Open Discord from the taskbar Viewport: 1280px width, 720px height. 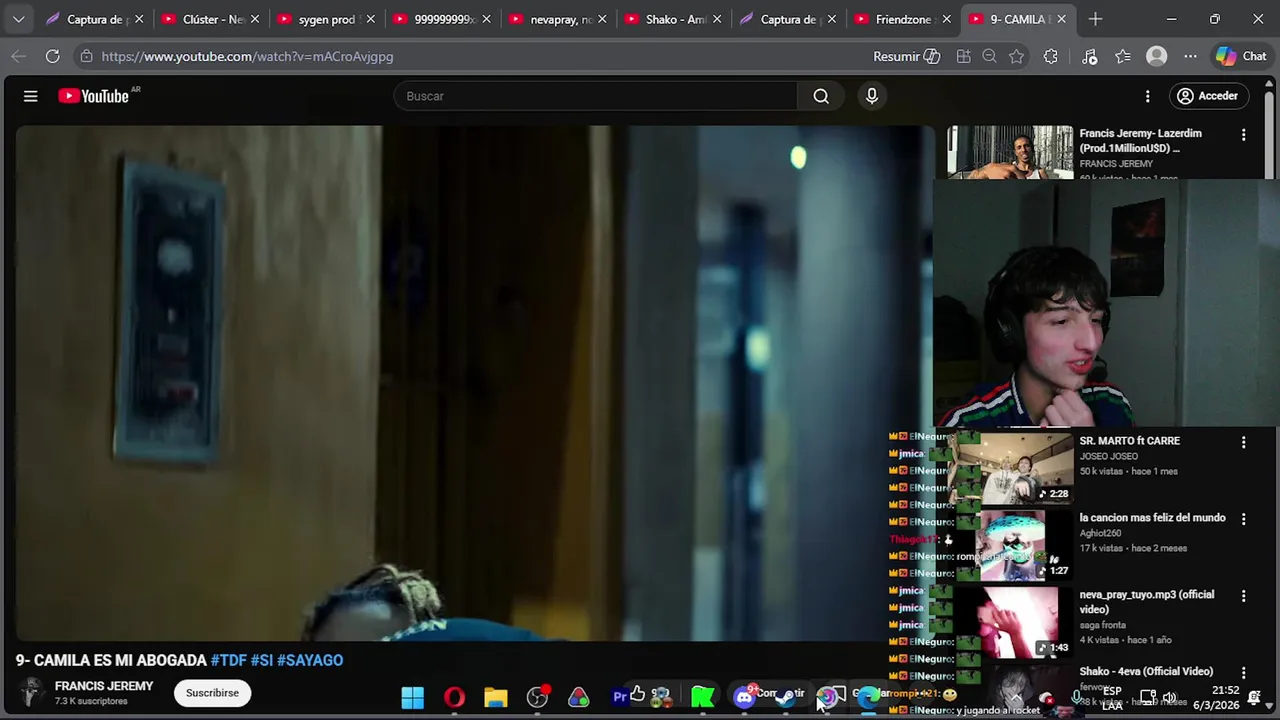pos(744,697)
